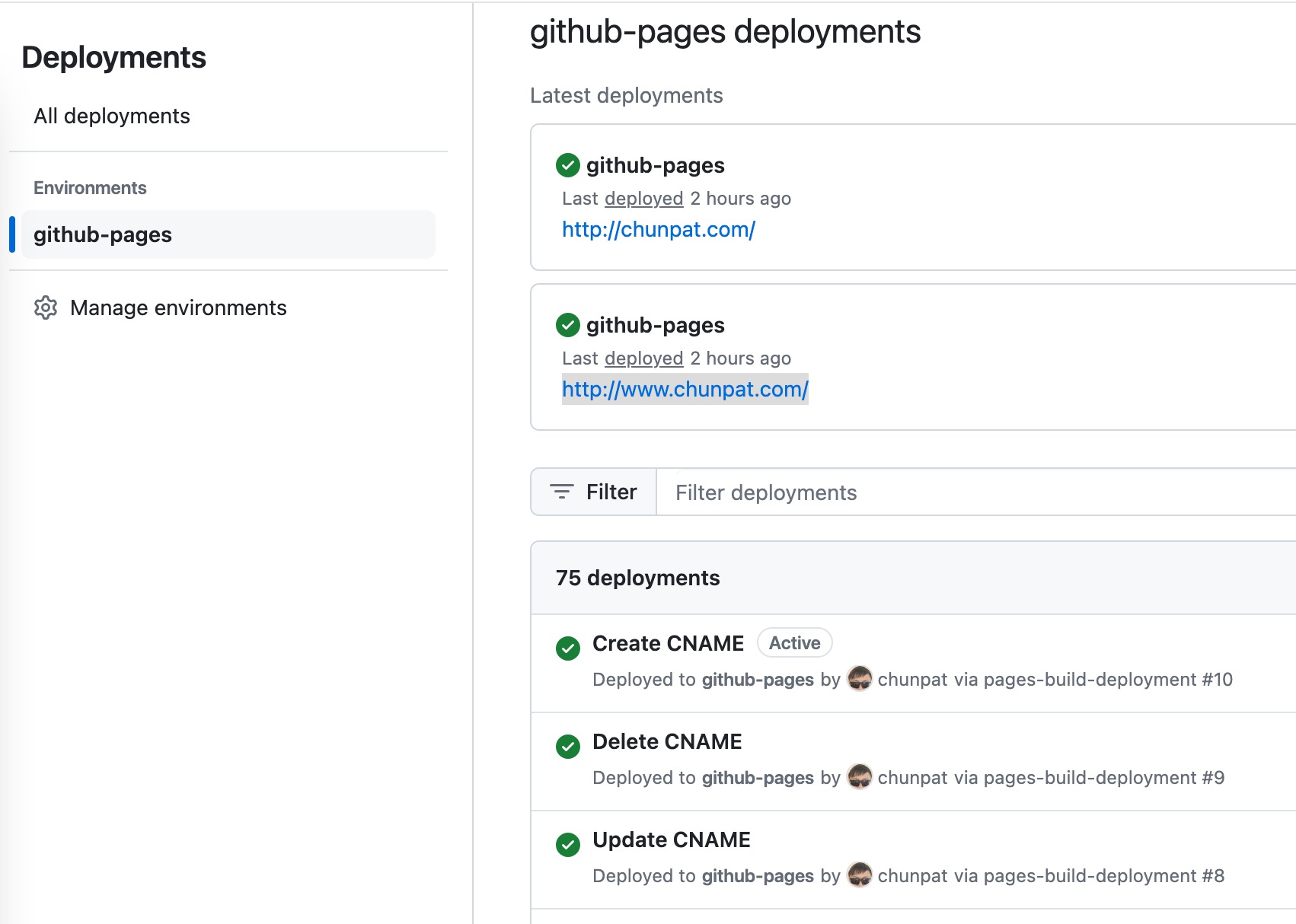Open http://www.chunpat.com/ deployment link

coord(685,389)
